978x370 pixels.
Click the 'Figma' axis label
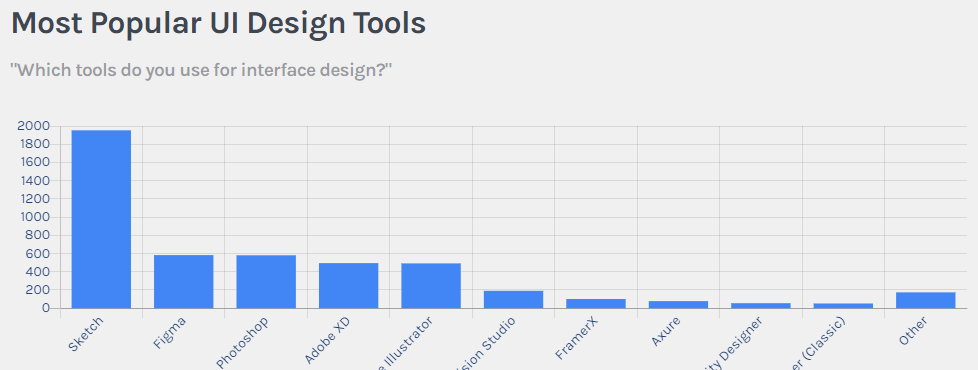169,333
